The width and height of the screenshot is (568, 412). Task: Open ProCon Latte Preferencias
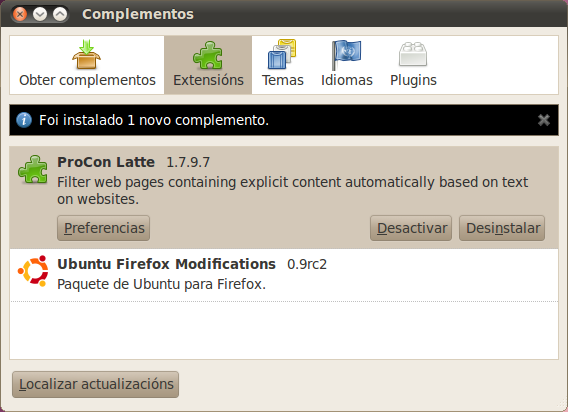pos(103,228)
